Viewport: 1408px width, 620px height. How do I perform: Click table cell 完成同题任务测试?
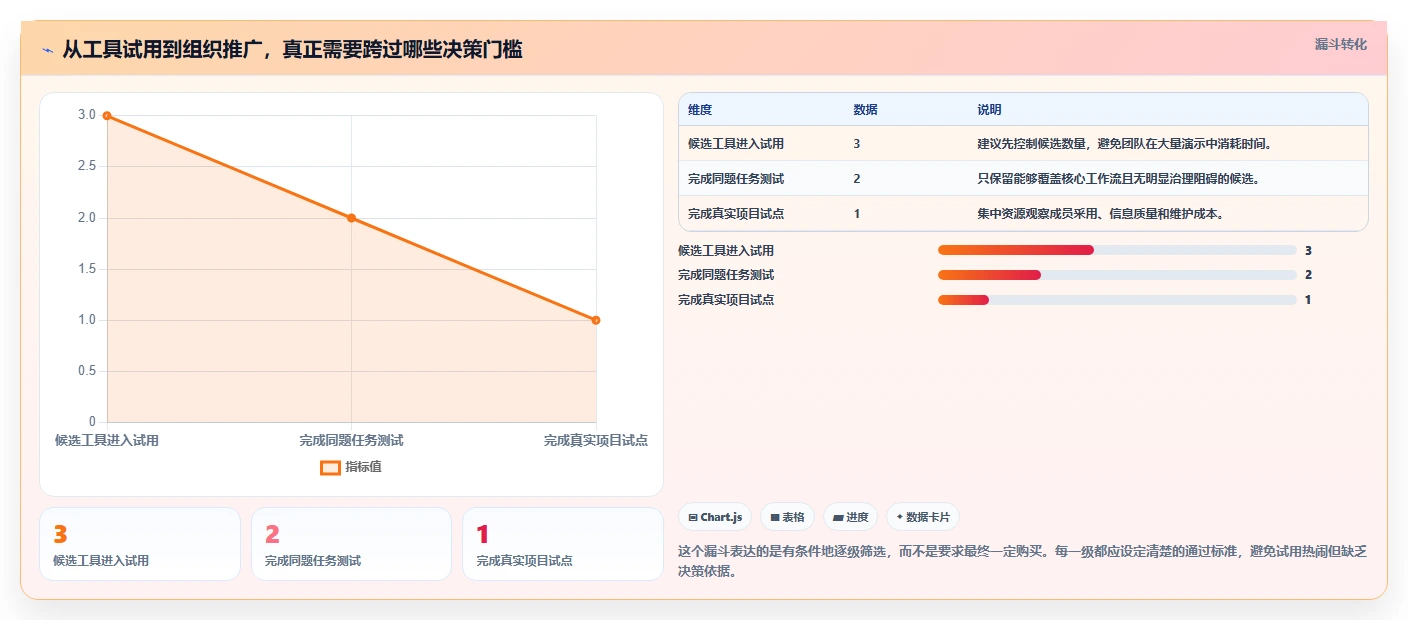(x=736, y=179)
